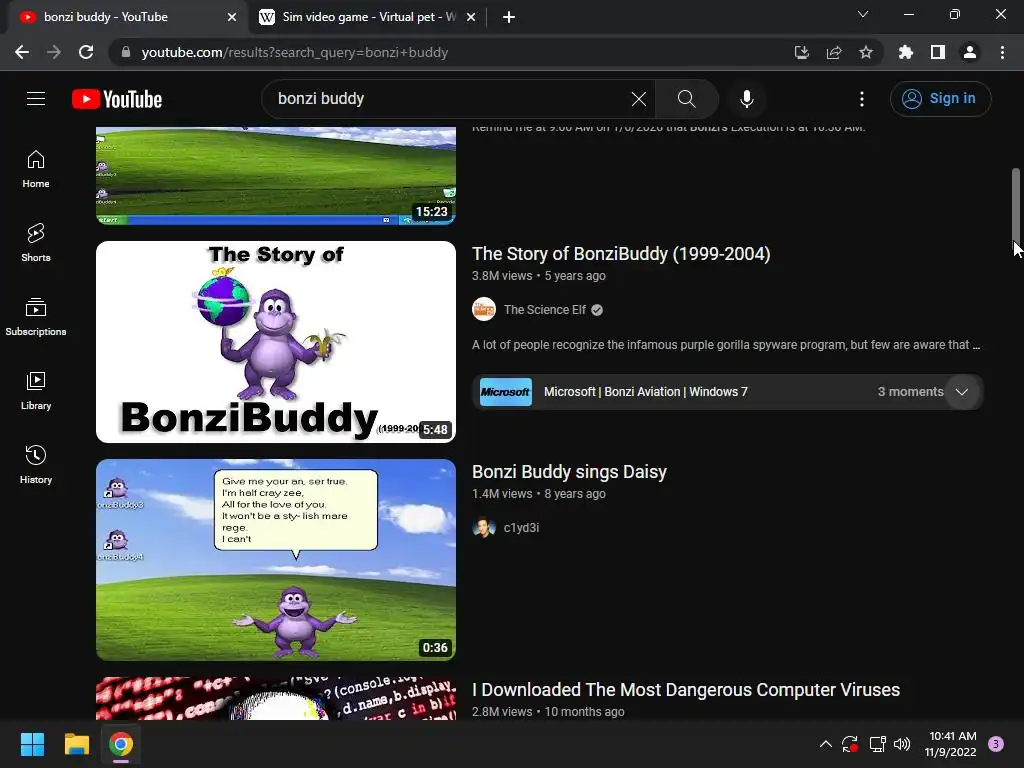Visit the c1yd3i channel name
The image size is (1024, 768).
pos(521,528)
